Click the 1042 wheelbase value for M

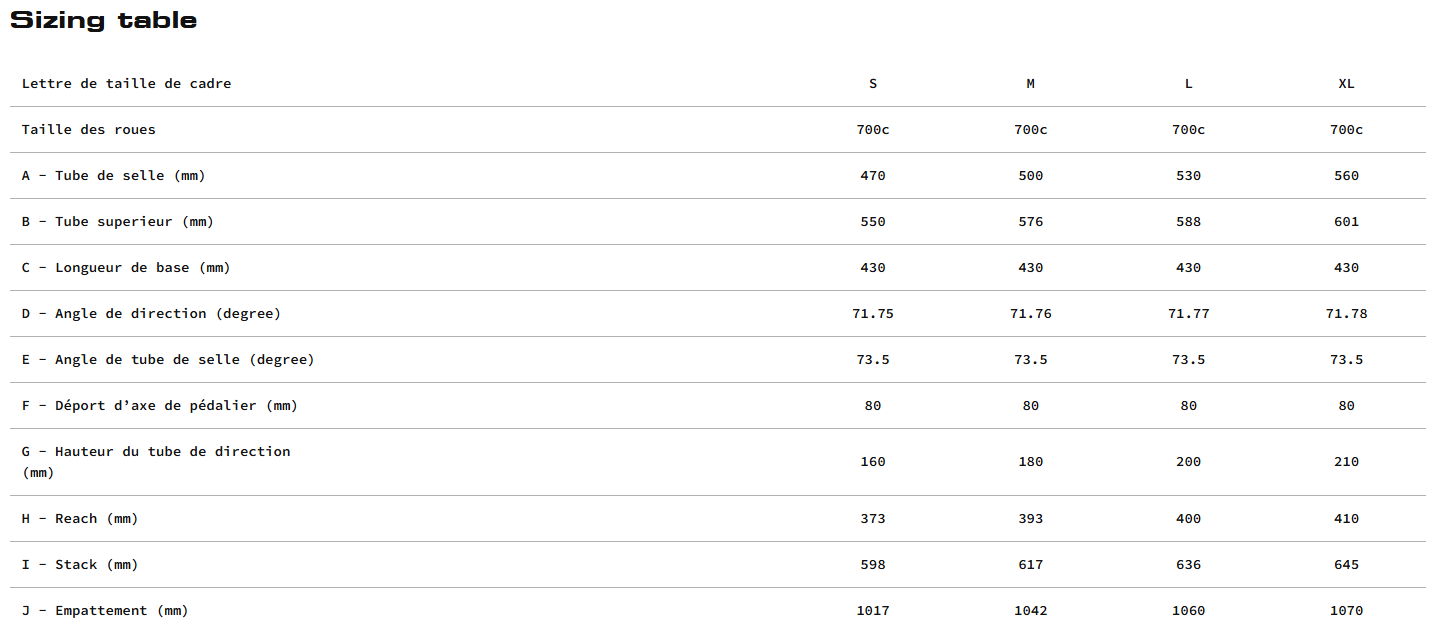(x=1031, y=611)
